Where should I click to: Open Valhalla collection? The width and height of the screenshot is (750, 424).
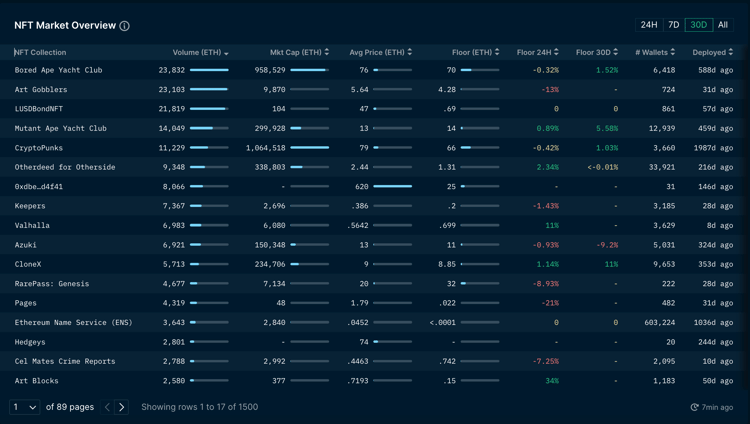click(32, 225)
